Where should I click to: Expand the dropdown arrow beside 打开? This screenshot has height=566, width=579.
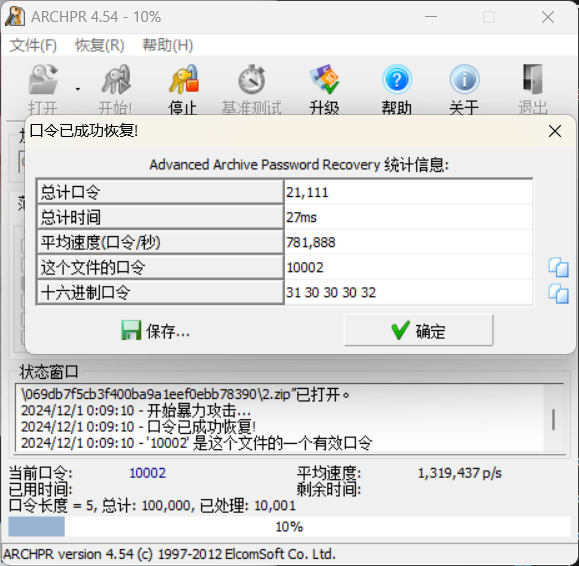[78, 89]
